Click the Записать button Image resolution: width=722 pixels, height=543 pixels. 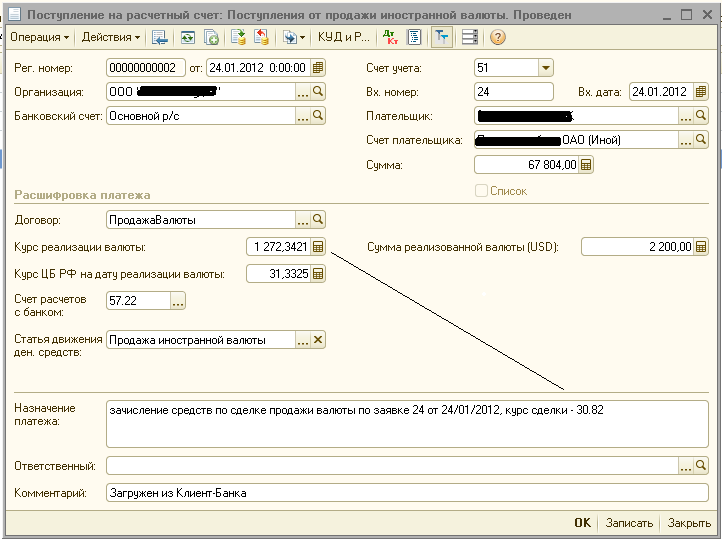(629, 523)
